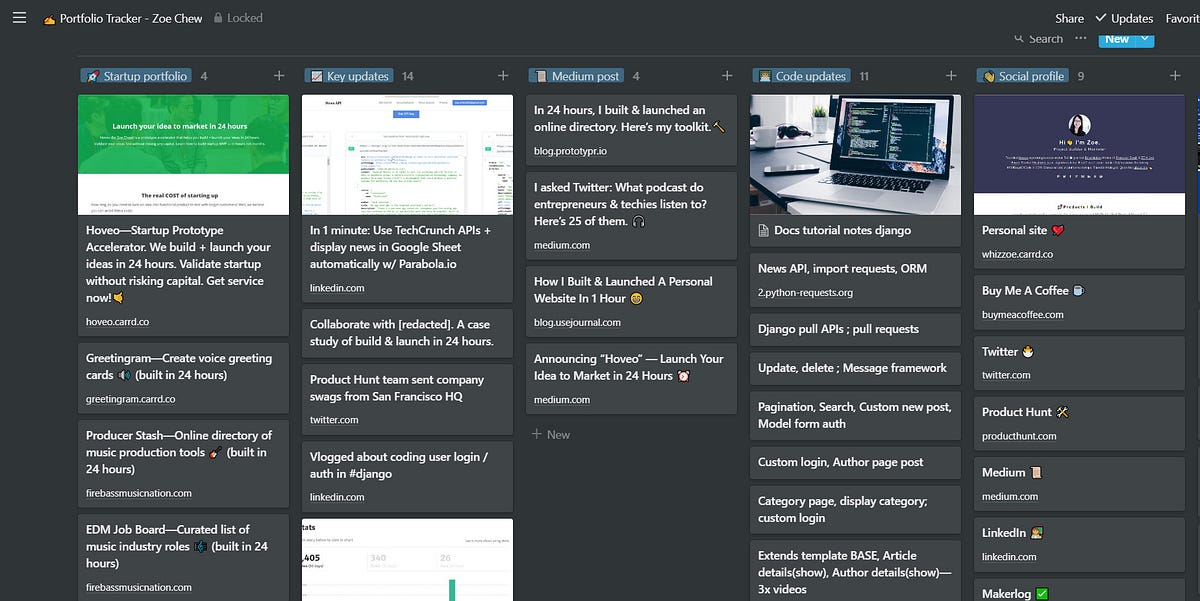Open the I asked Twitter podcast card
The image size is (1200, 601).
click(633, 215)
